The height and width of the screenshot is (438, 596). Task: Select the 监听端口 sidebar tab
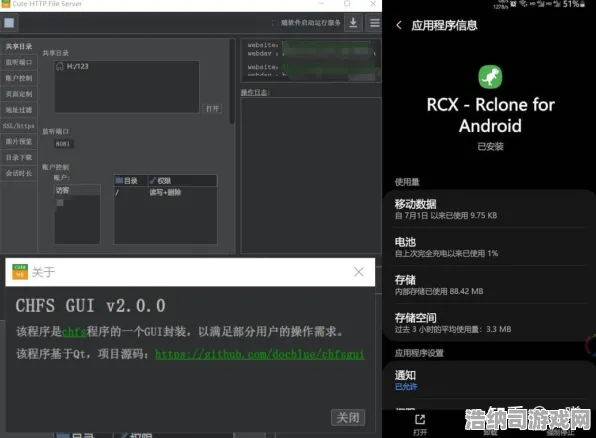point(19,62)
